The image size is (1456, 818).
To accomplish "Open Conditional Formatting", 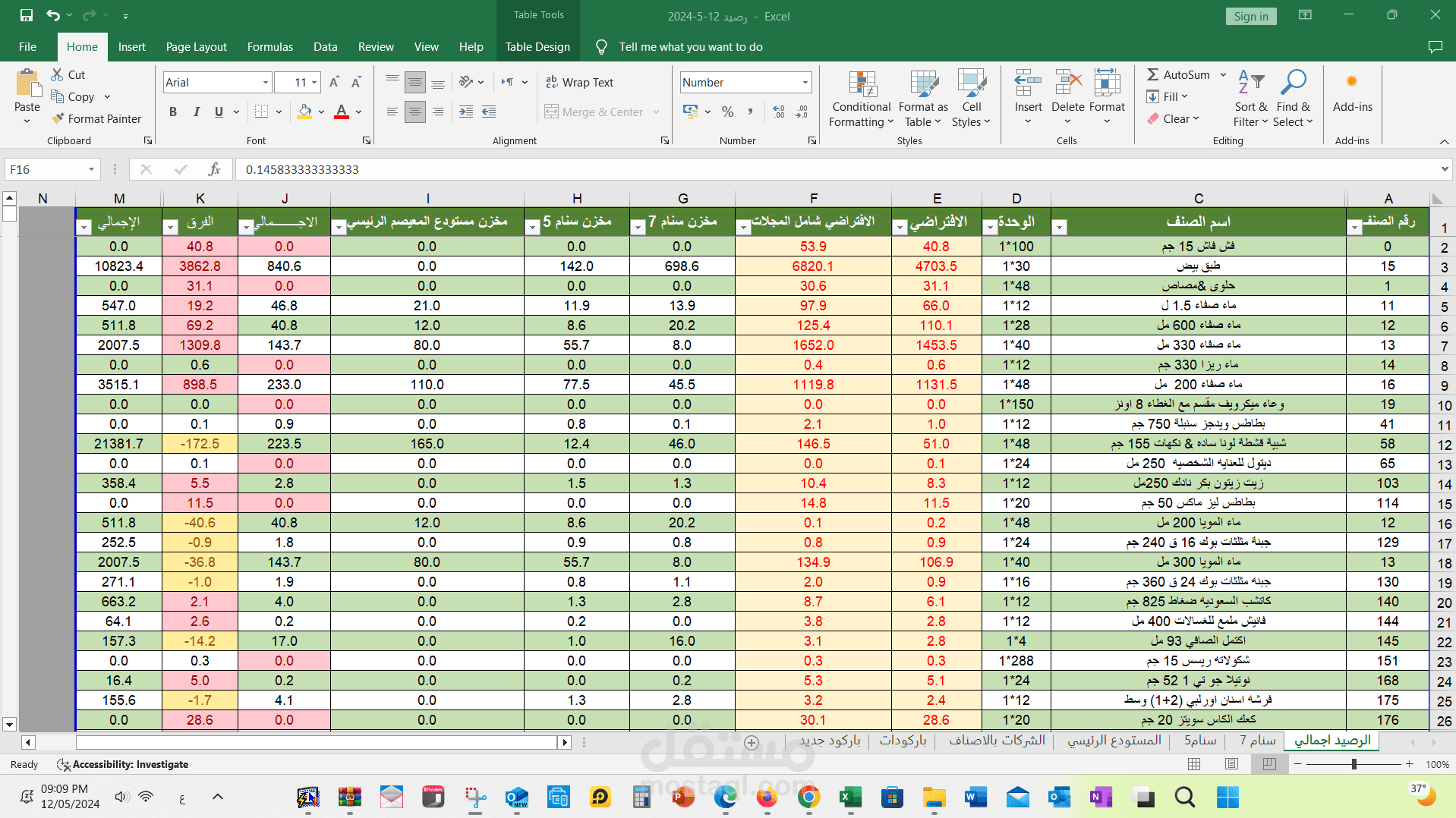I will pyautogui.click(x=862, y=99).
